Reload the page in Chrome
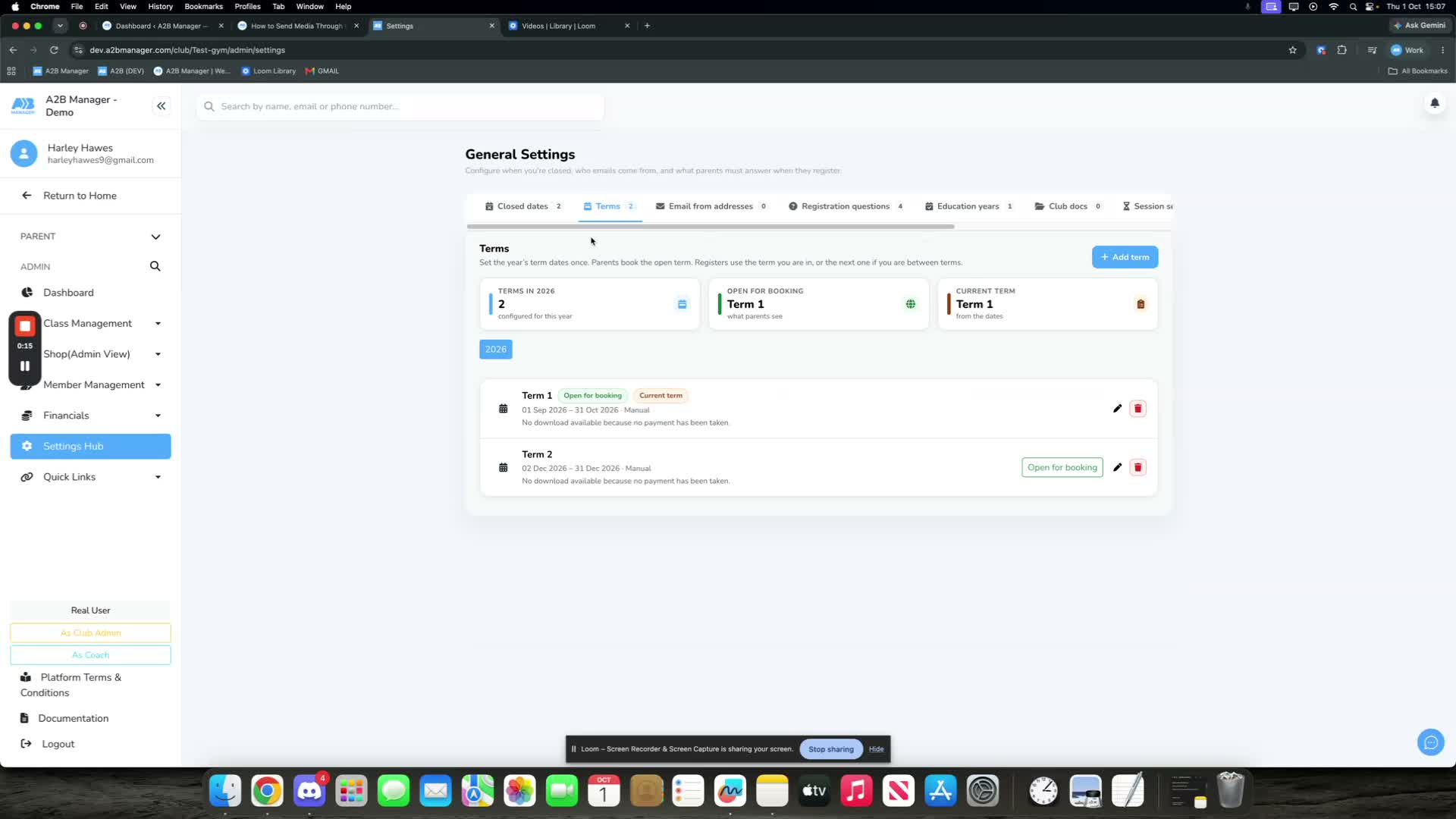This screenshot has width=1456, height=819. 54,50
